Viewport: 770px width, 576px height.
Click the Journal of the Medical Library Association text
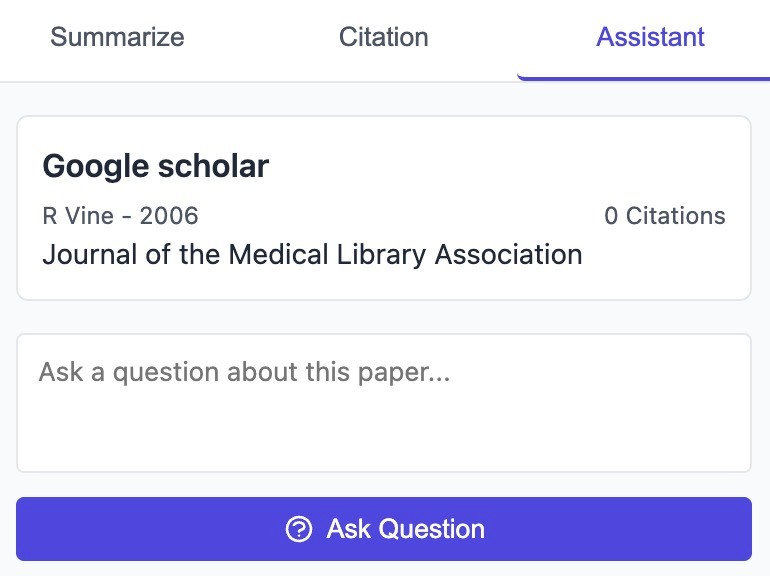click(312, 254)
